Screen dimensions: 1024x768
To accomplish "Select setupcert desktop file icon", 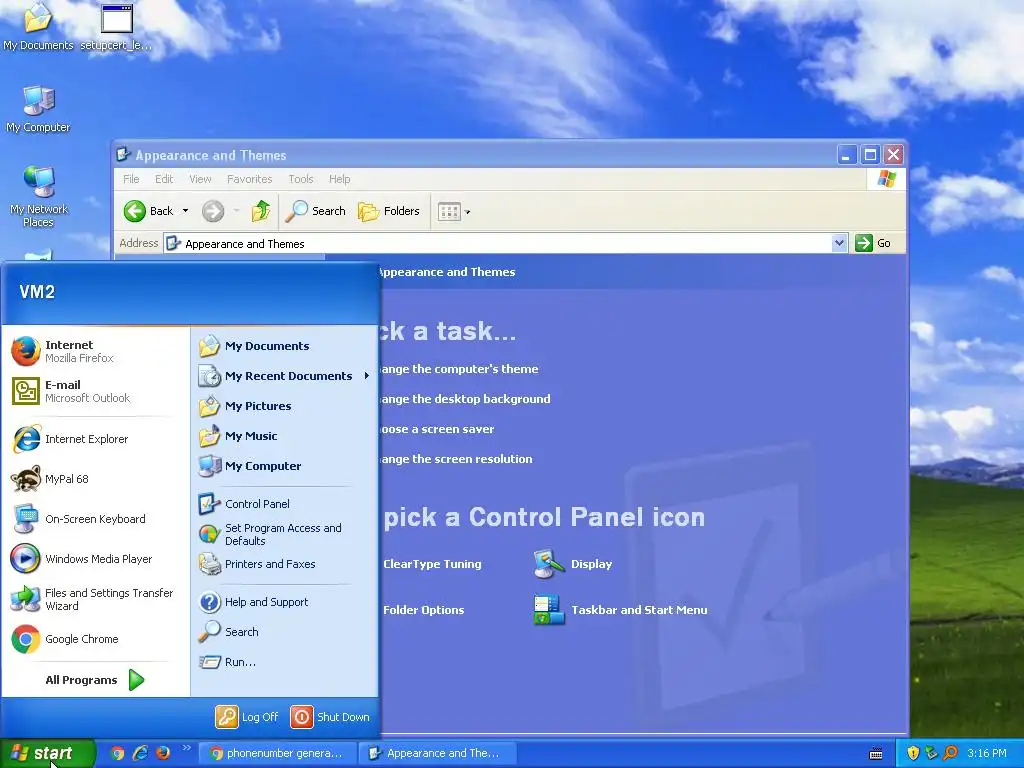I will pos(116,27).
